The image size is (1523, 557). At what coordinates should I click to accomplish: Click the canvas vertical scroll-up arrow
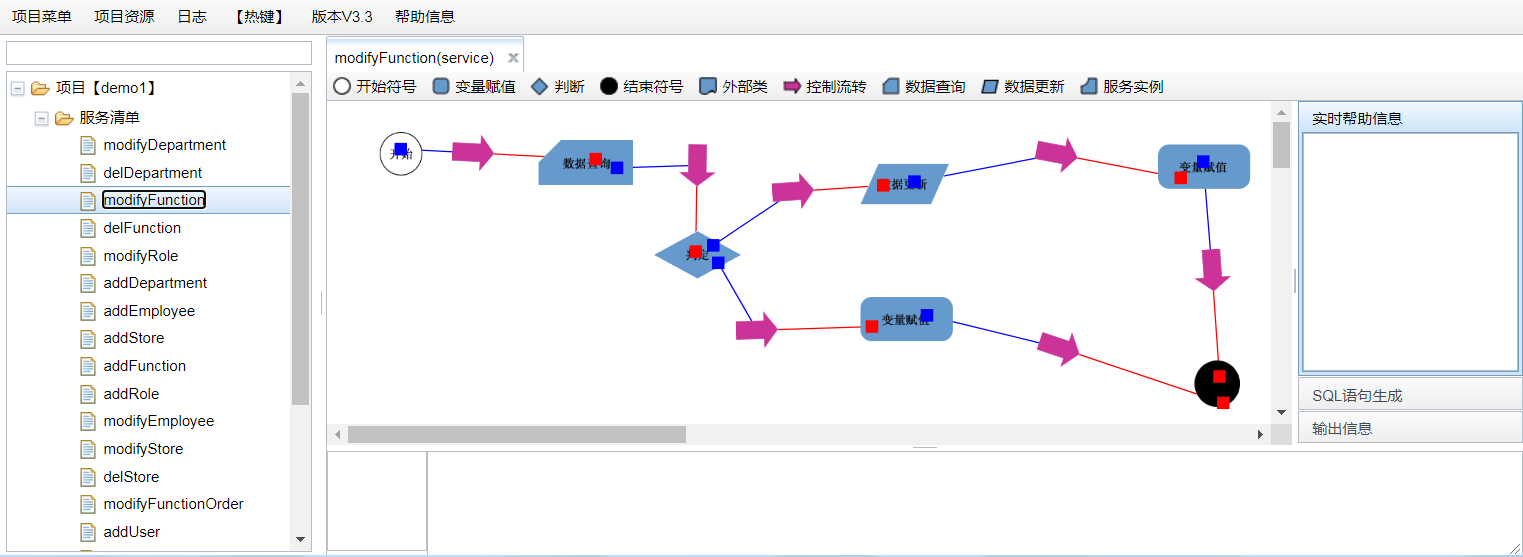point(1281,112)
